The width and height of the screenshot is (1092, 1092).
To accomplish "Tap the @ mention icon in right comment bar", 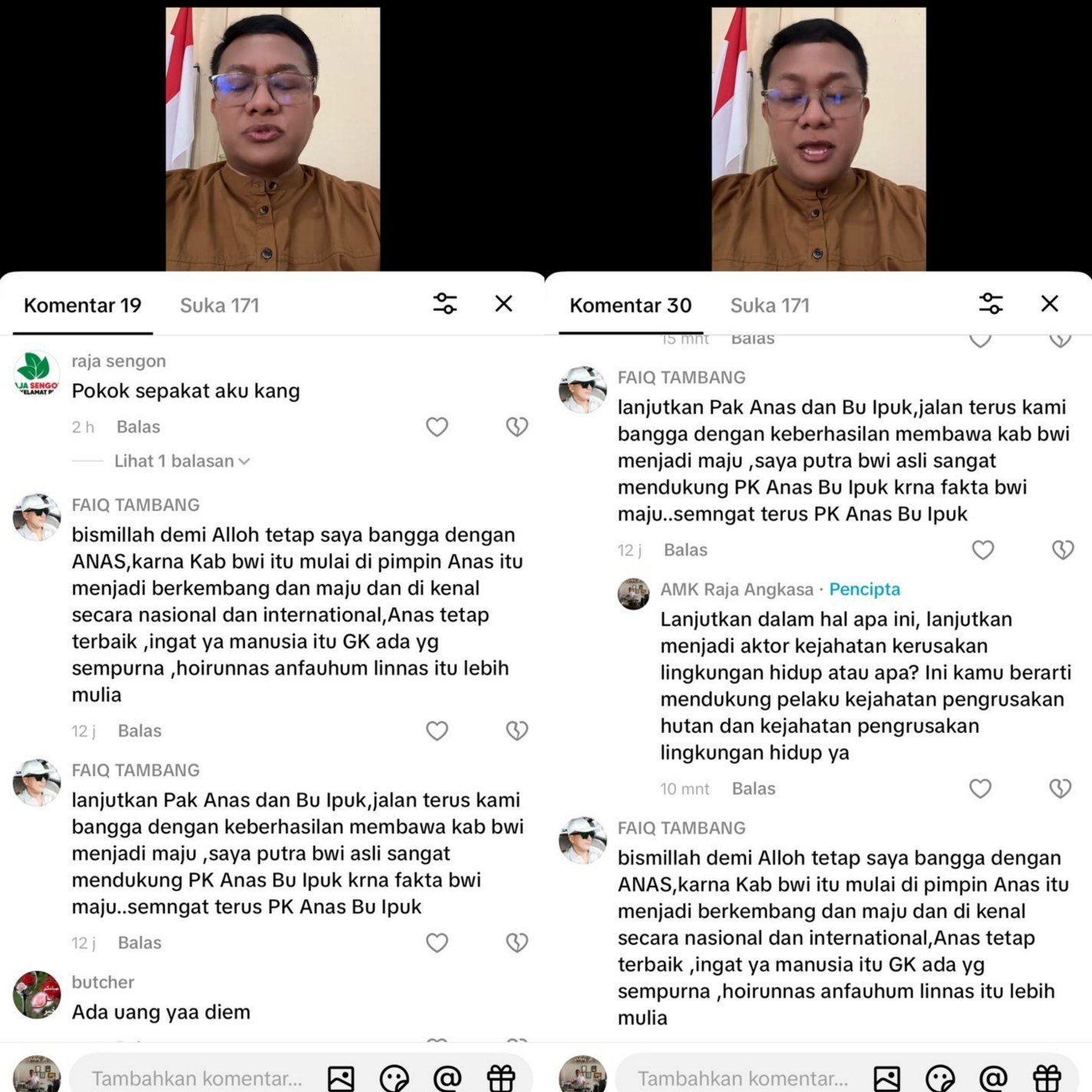I will coord(993,1078).
